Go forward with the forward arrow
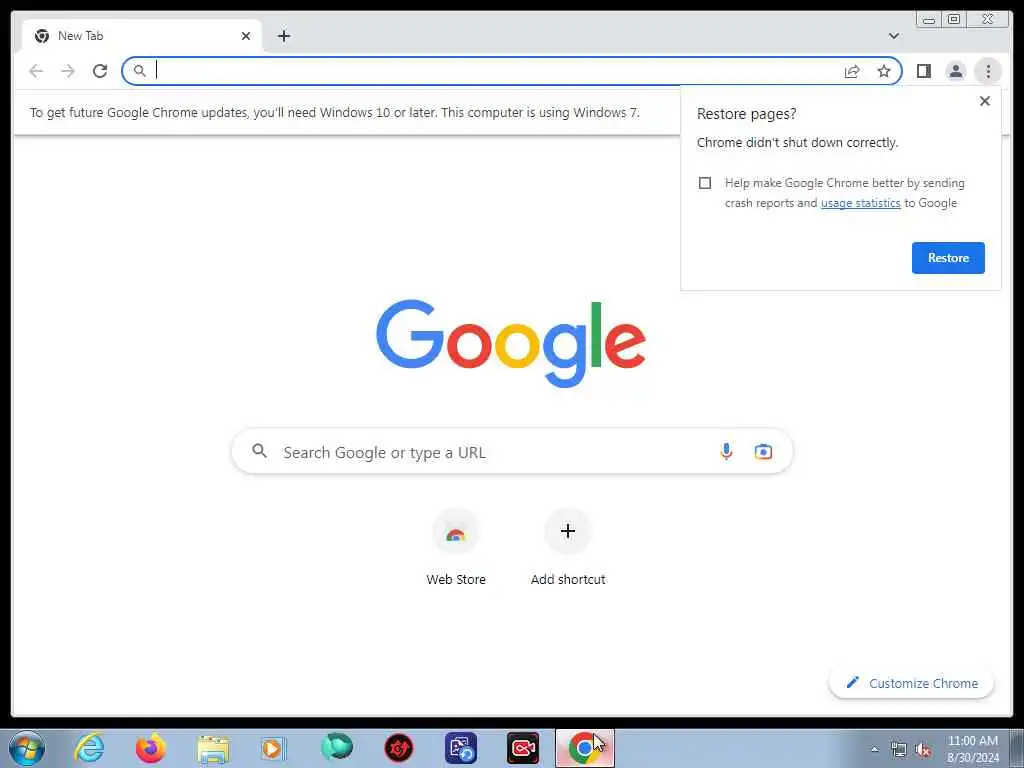Screen dimensions: 1024x768 pos(68,71)
